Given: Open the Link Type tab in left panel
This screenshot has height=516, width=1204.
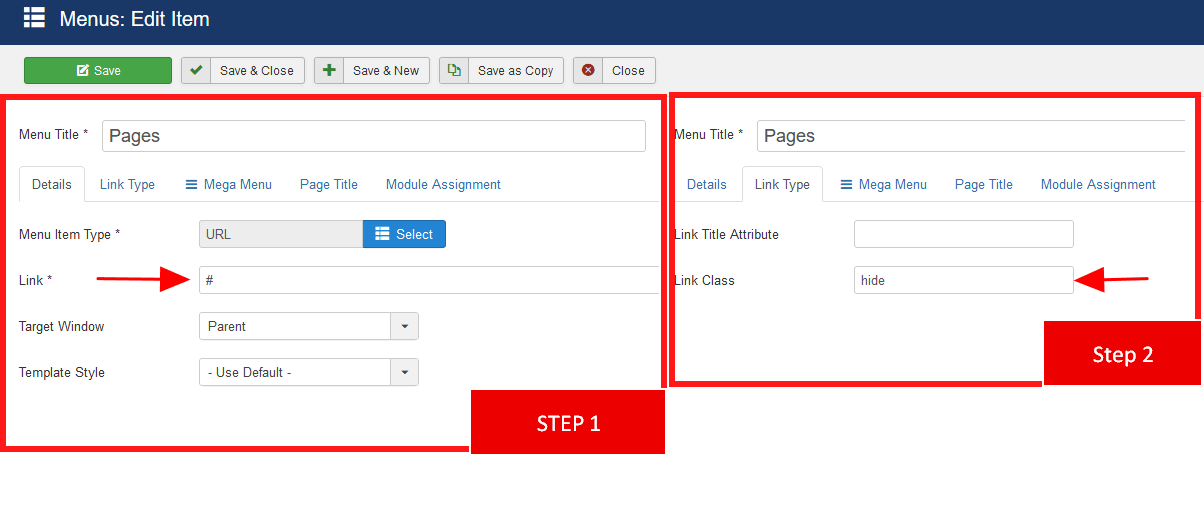Looking at the screenshot, I should (127, 184).
